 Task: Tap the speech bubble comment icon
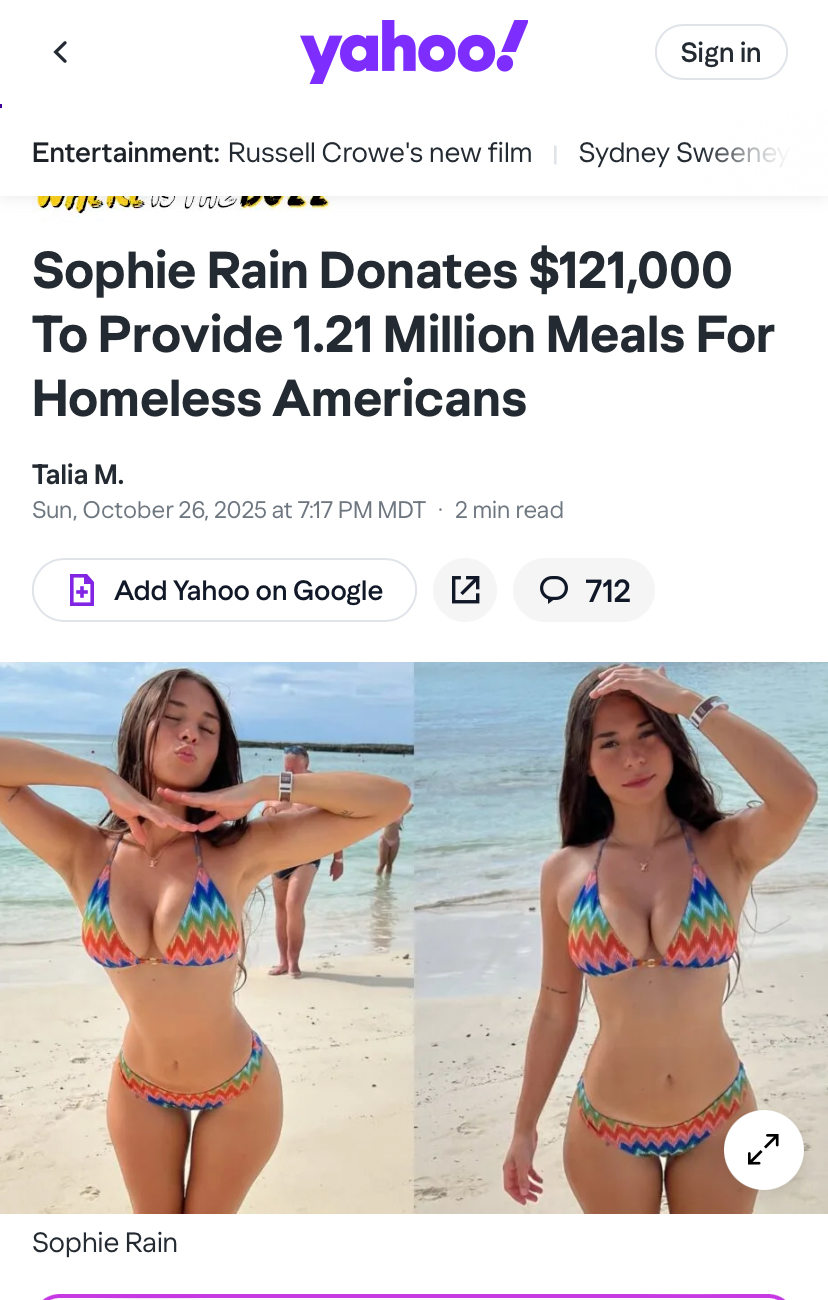click(x=553, y=590)
